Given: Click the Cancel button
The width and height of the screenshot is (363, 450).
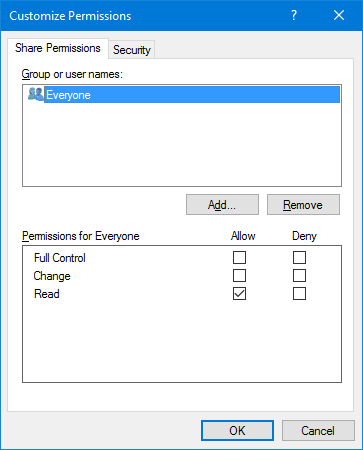Looking at the screenshot, I should 318,431.
